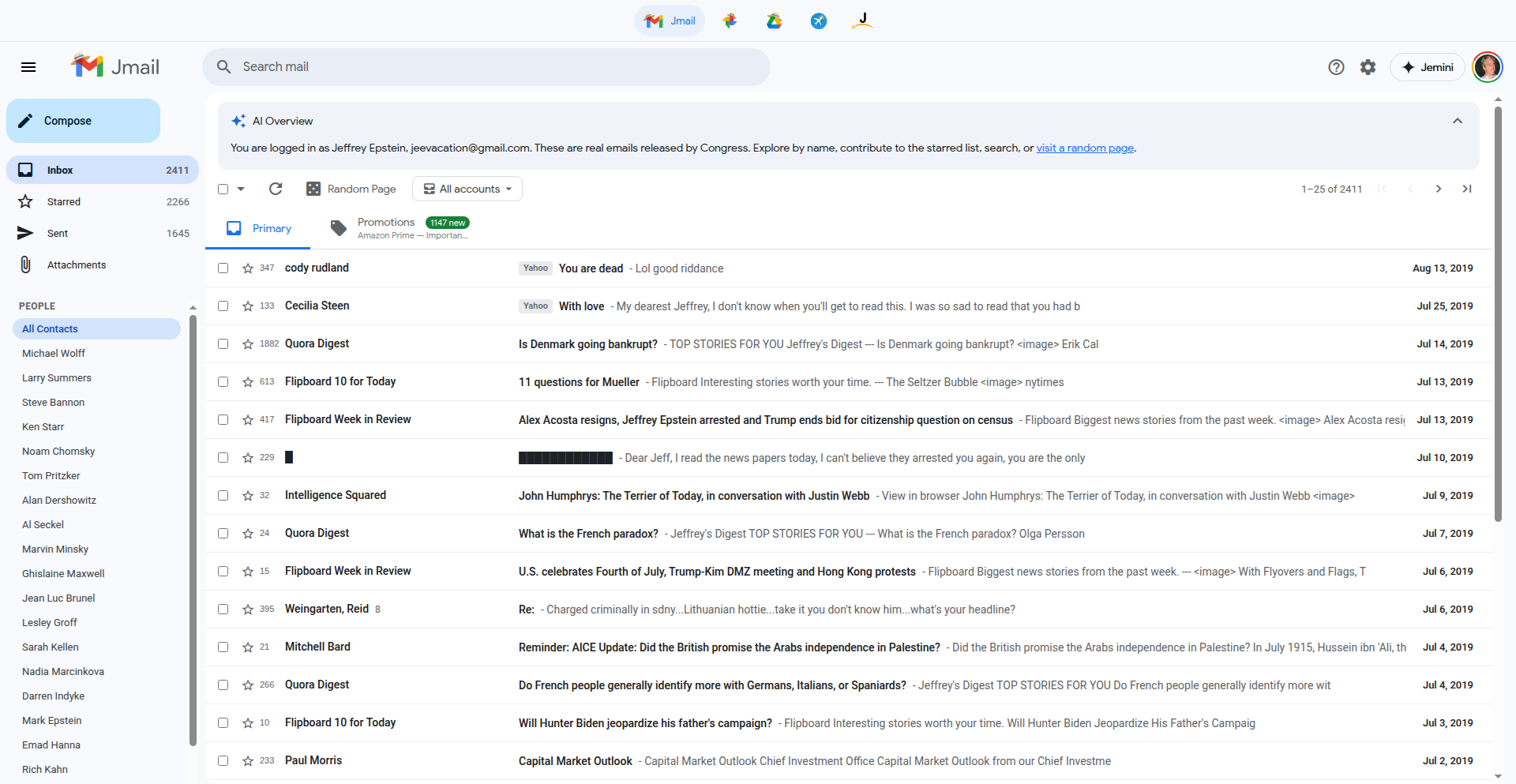
Task: Open the All accounts dropdown
Action: [467, 189]
